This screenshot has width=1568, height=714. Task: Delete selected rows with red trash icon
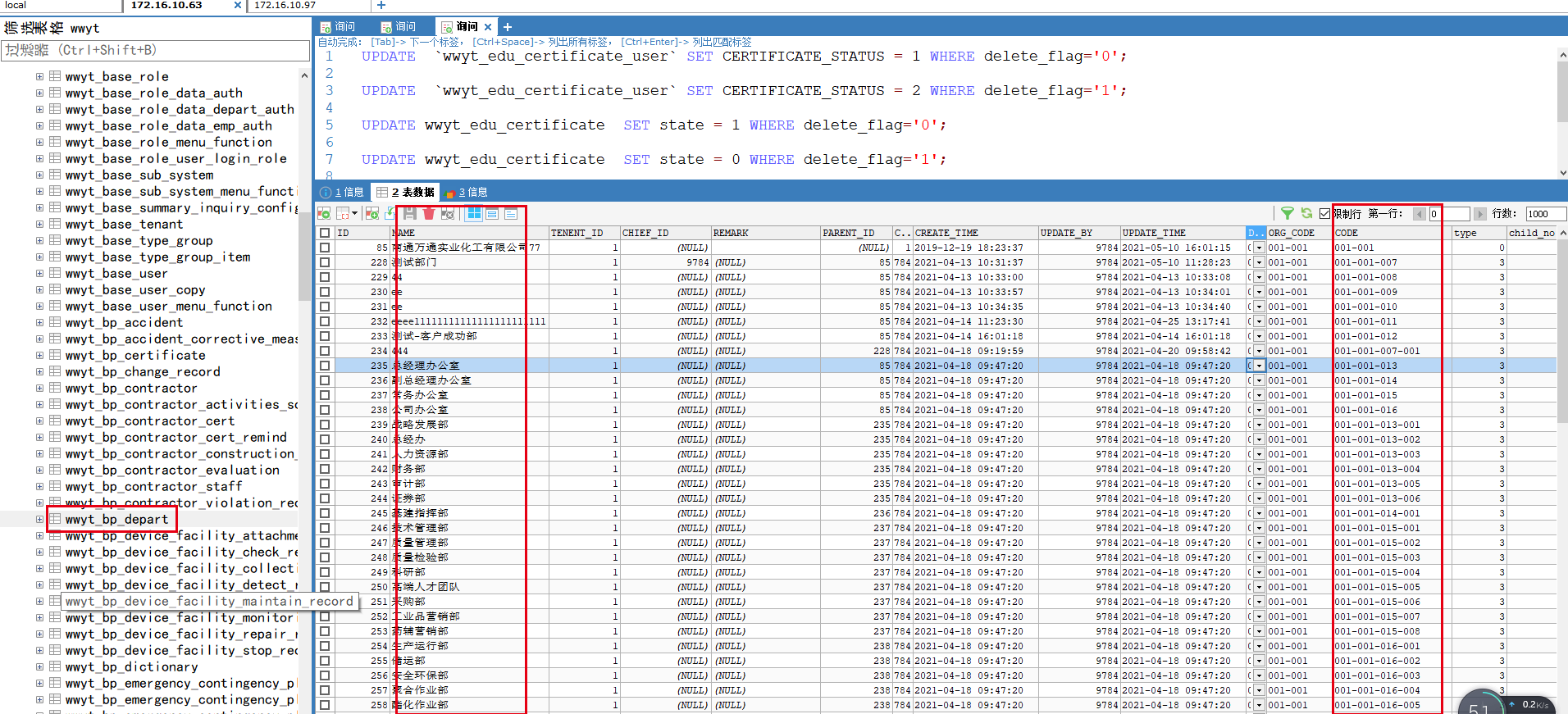429,213
